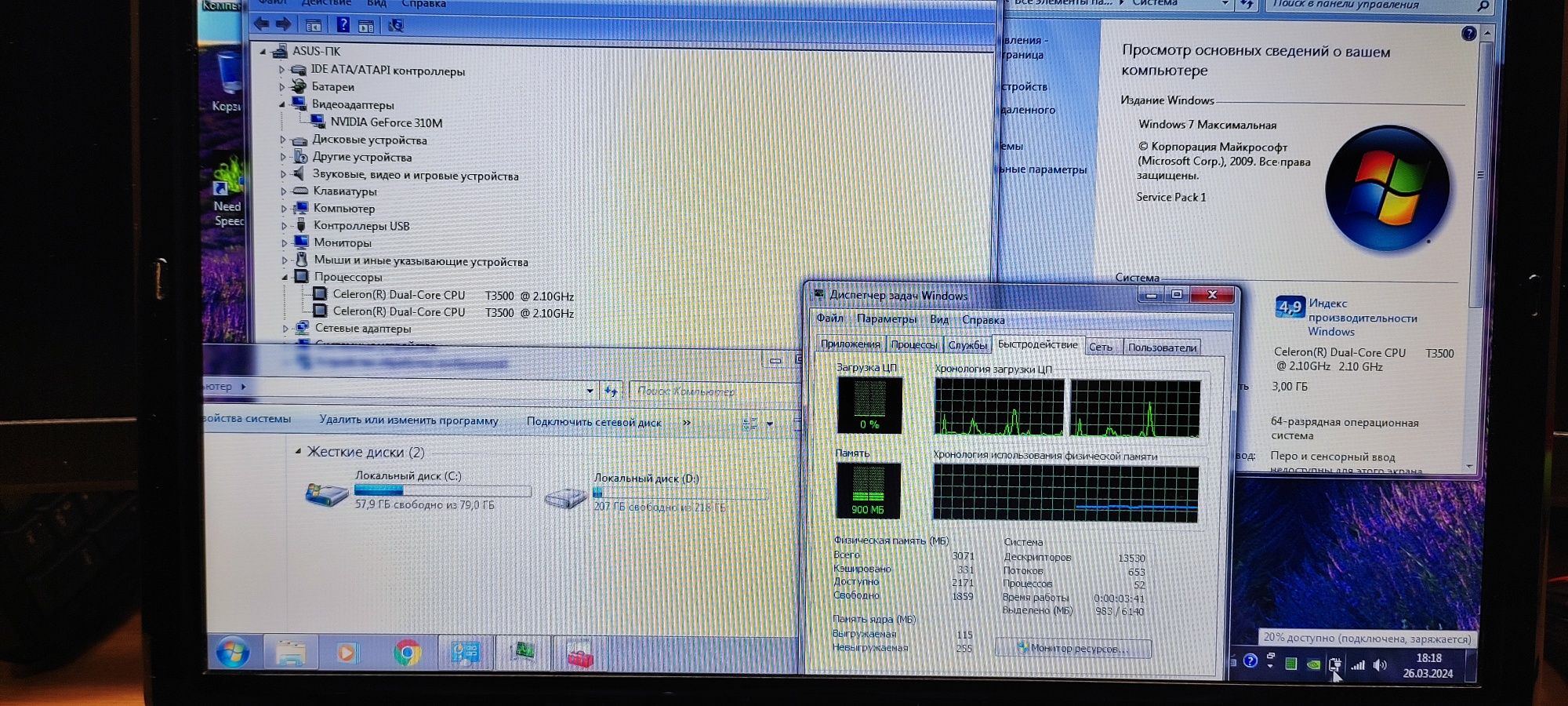Select the first Celeron T3500 processor icon
Image resolution: width=1568 pixels, height=706 pixels.
(x=320, y=294)
